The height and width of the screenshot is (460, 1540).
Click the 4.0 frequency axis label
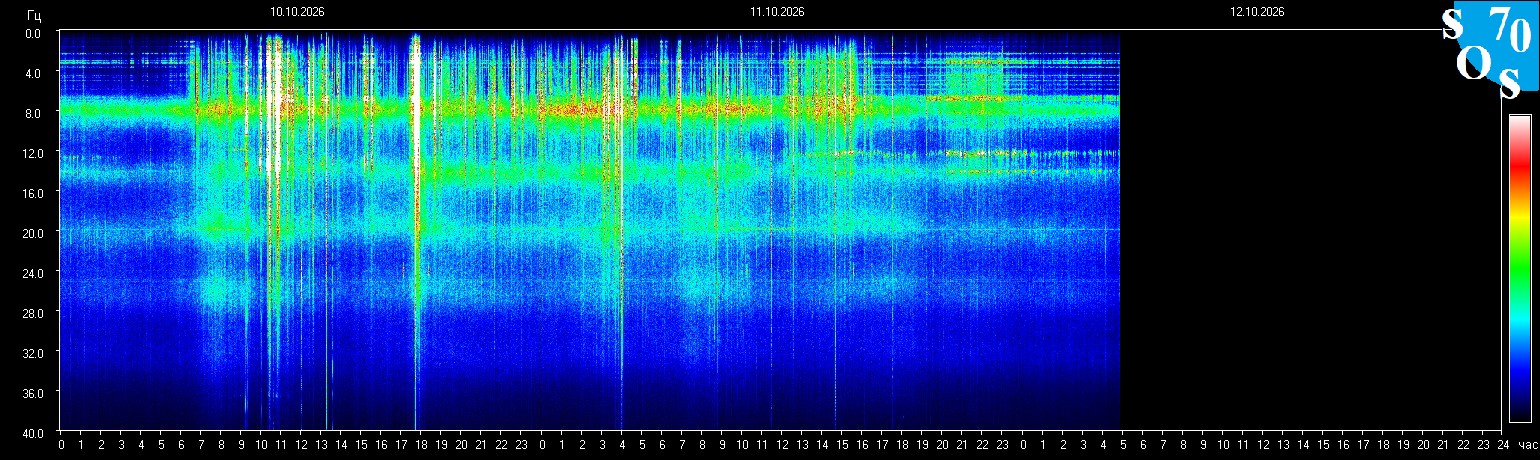click(32, 73)
